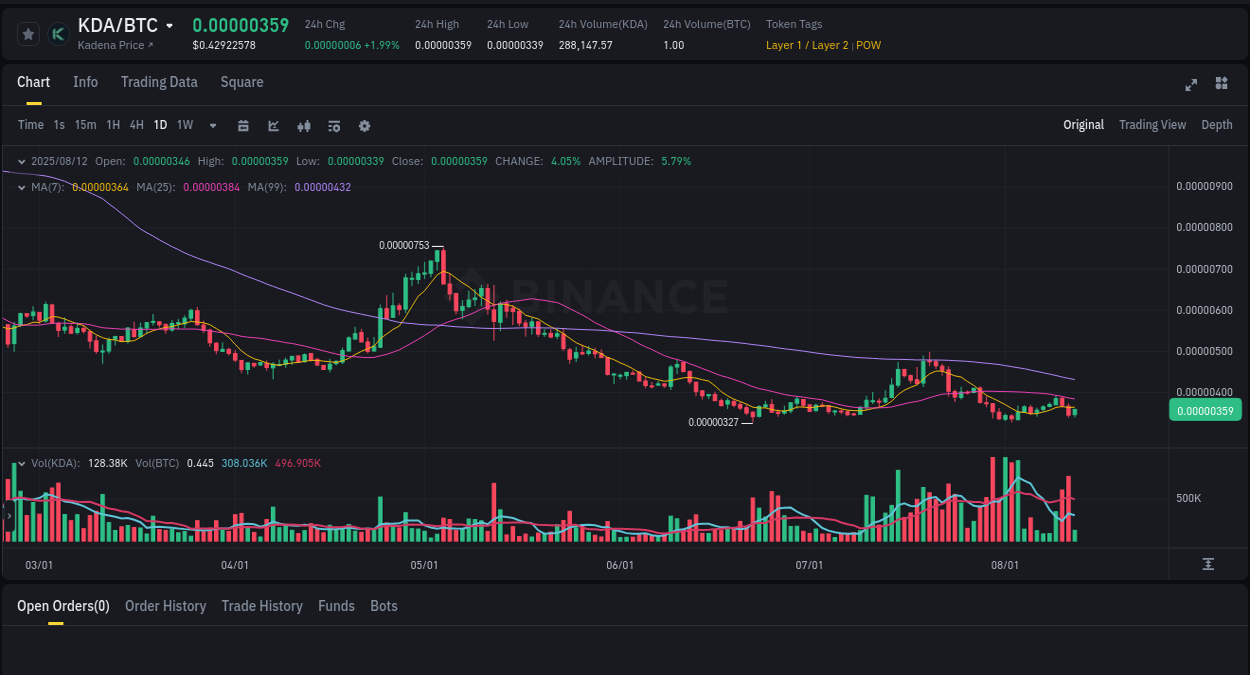The image size is (1250, 675).
Task: Select the 4H timeframe
Action: [x=136, y=125]
